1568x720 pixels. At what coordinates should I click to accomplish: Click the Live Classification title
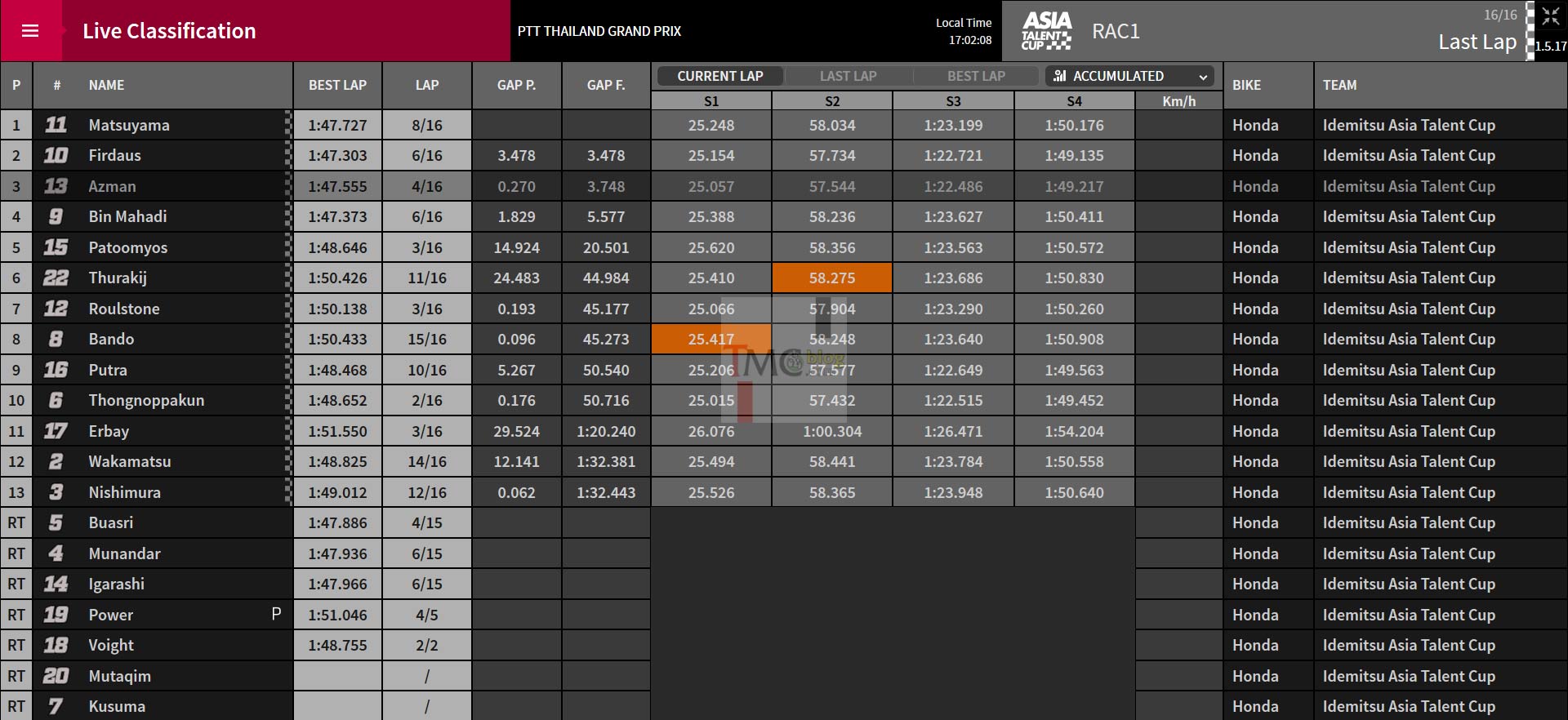(169, 31)
